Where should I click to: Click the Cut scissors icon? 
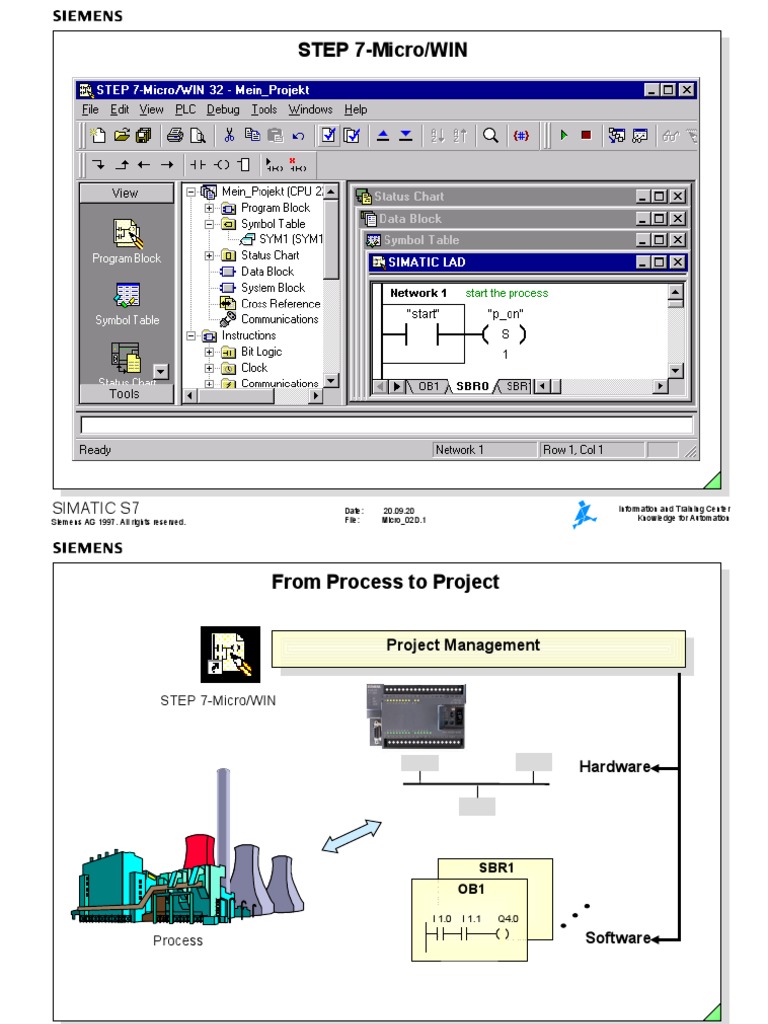[229, 135]
